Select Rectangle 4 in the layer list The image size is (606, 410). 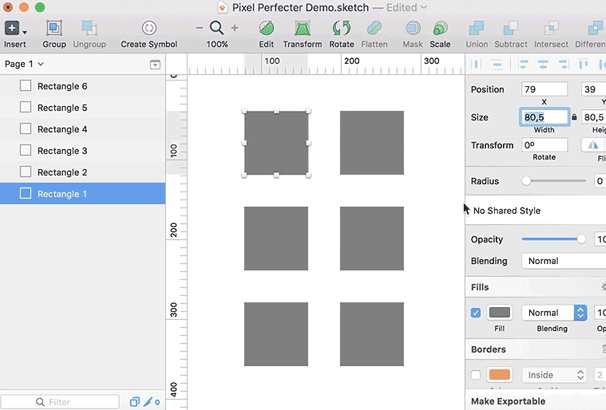click(62, 129)
